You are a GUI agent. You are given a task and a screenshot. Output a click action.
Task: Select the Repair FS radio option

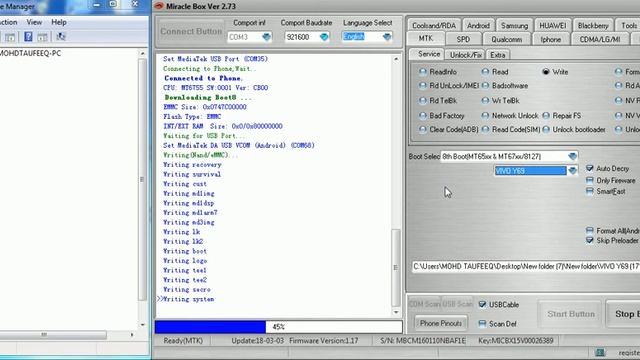click(x=546, y=116)
